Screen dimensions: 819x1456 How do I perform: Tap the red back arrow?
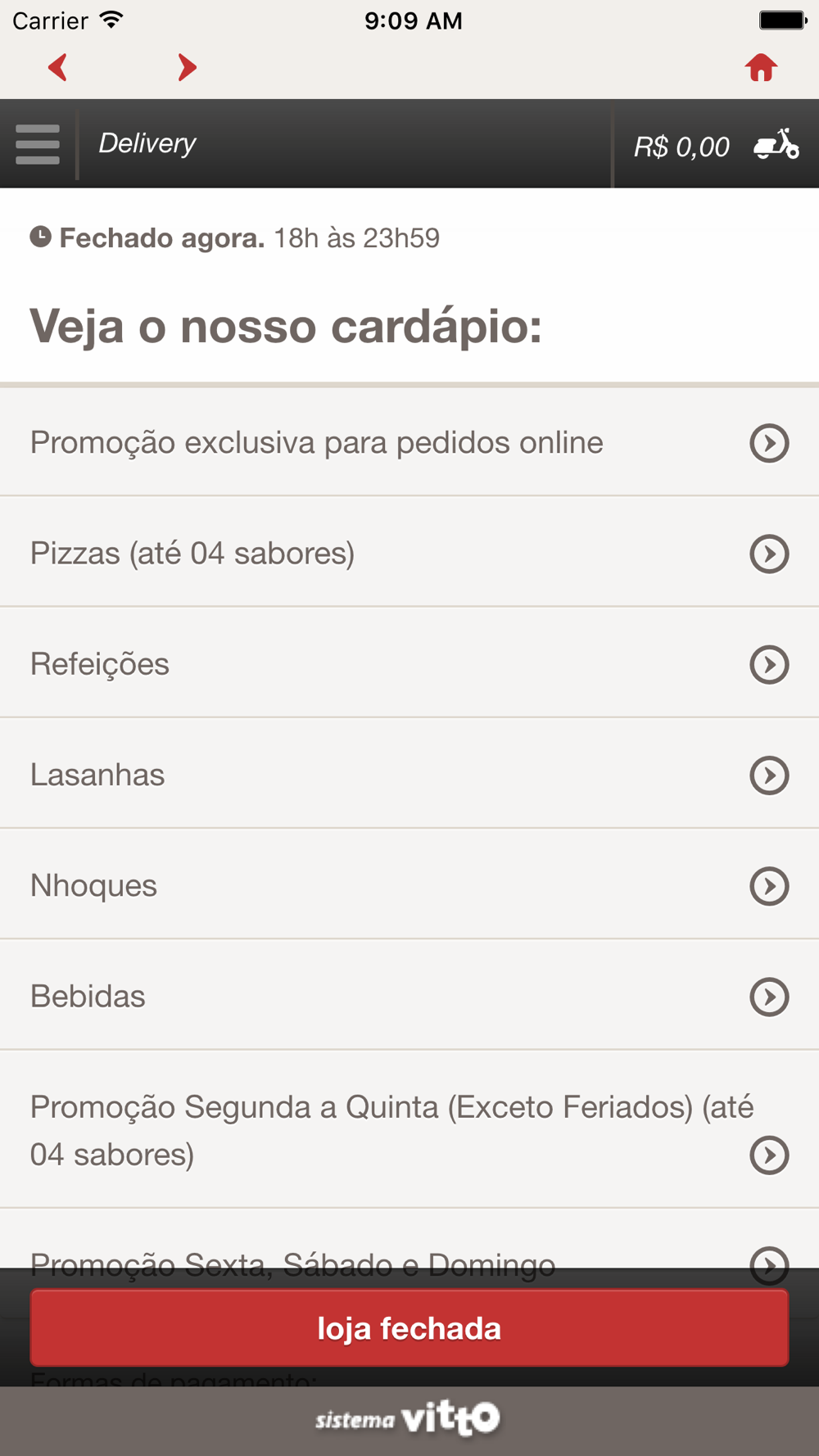(x=57, y=67)
